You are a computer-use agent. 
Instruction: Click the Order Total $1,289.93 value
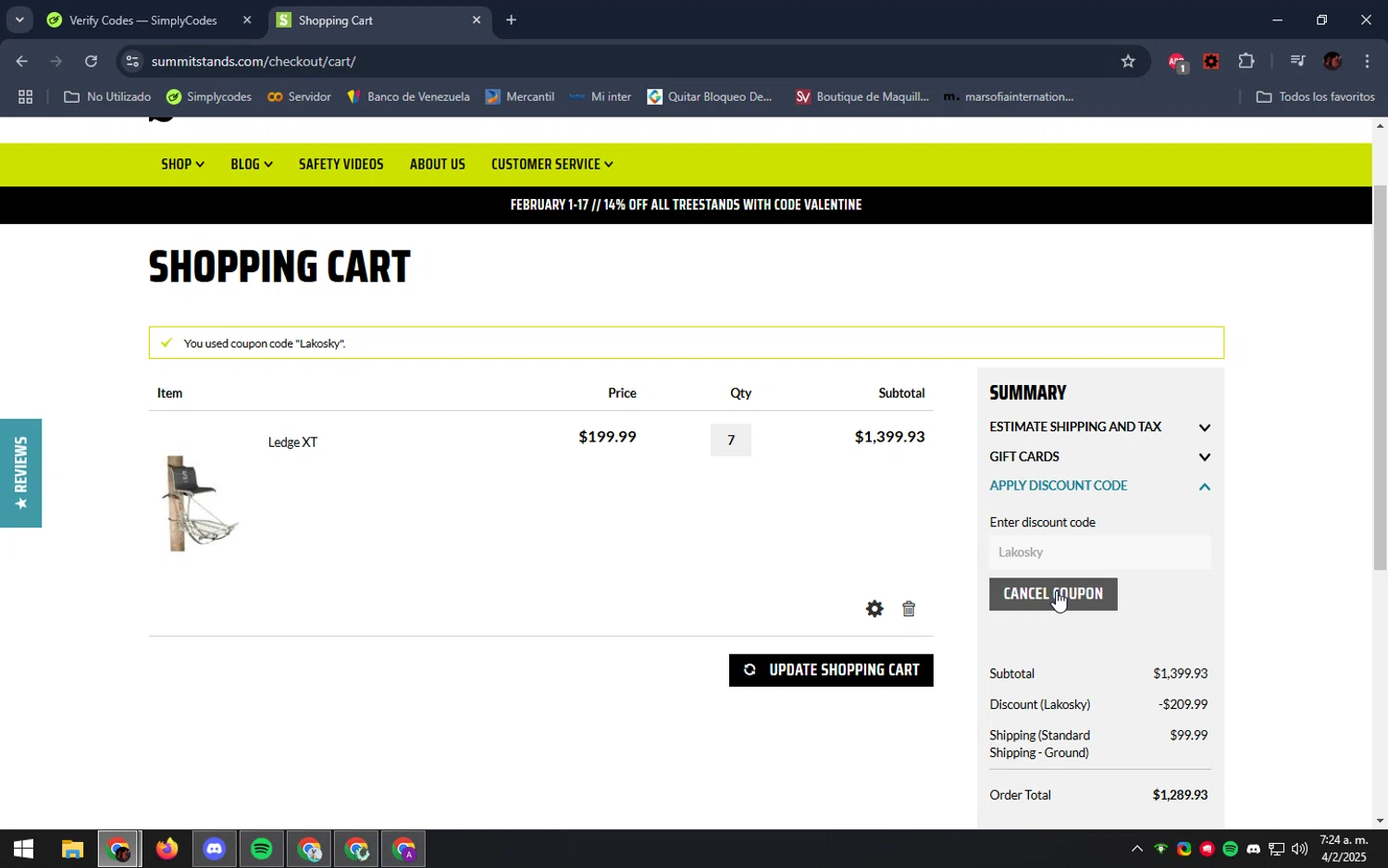coord(1180,795)
